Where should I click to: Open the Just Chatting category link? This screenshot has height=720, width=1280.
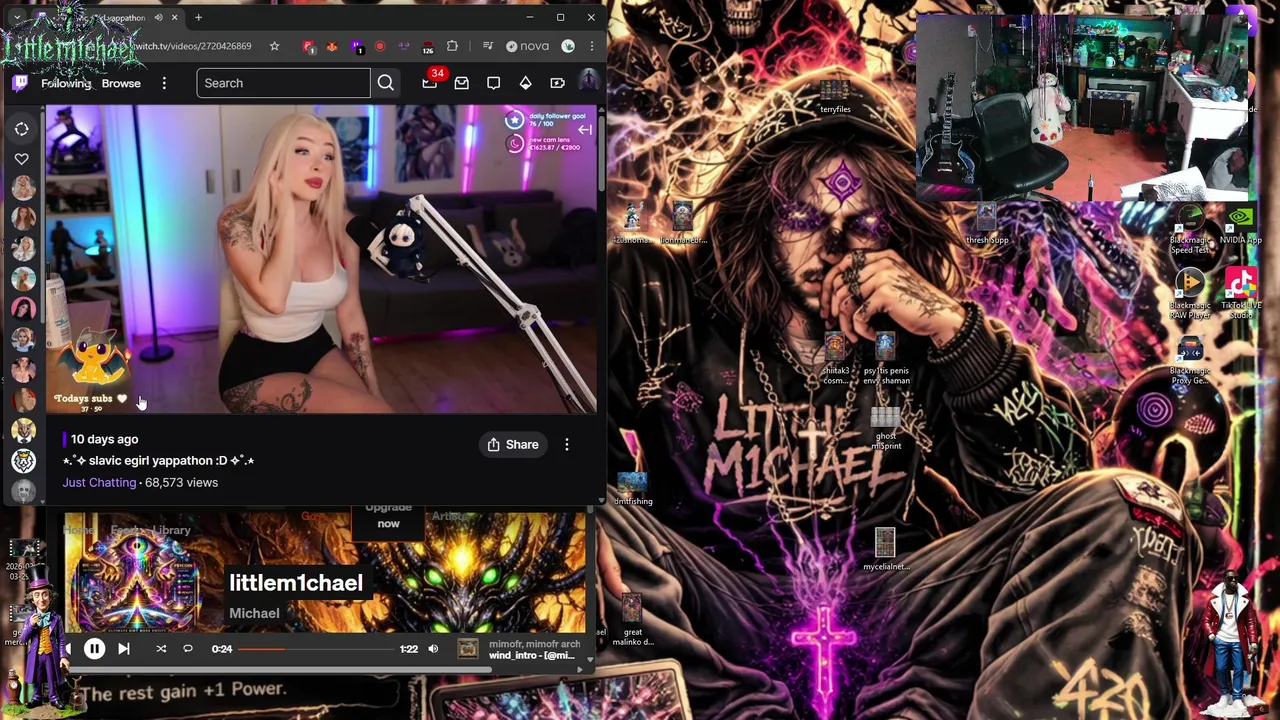click(99, 482)
